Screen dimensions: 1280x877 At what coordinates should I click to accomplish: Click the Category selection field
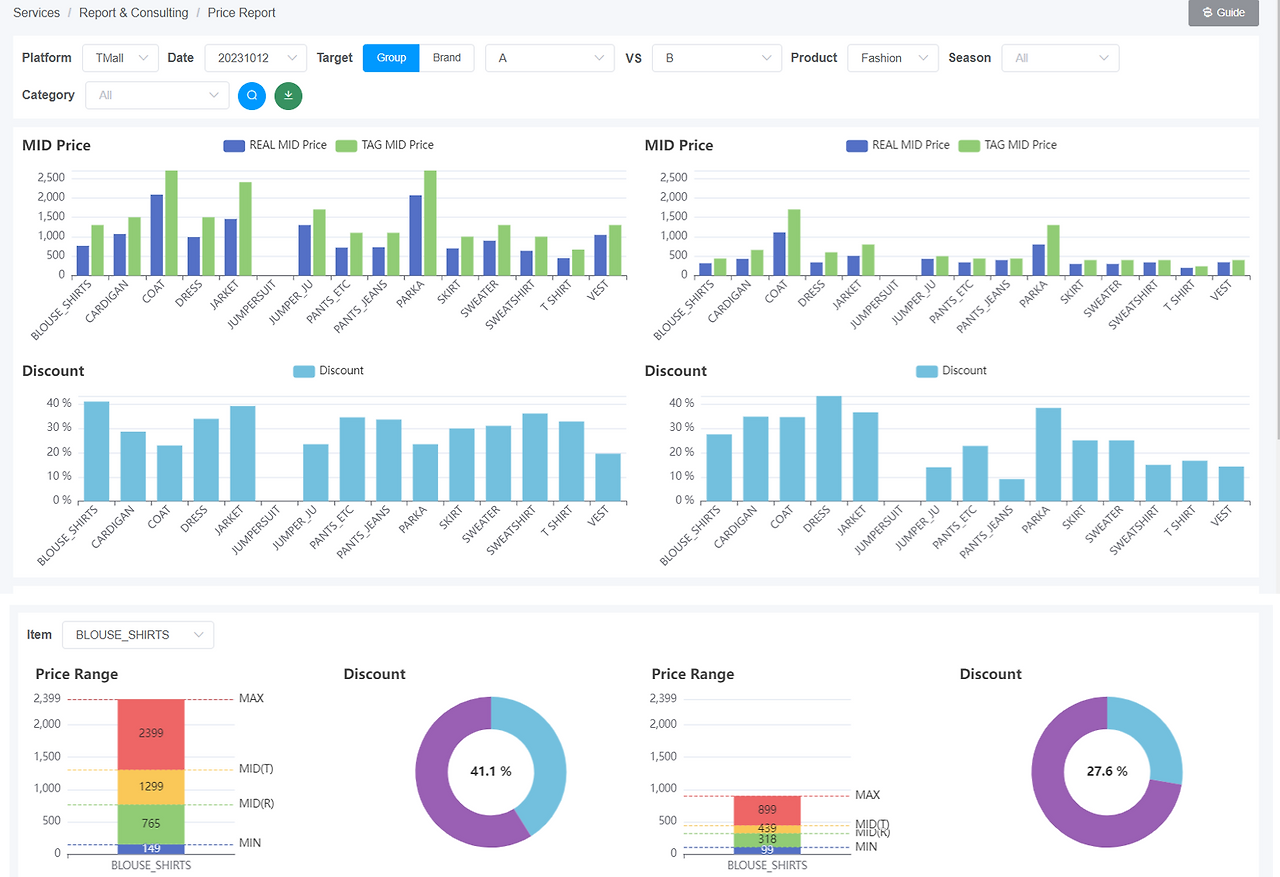tap(158, 95)
